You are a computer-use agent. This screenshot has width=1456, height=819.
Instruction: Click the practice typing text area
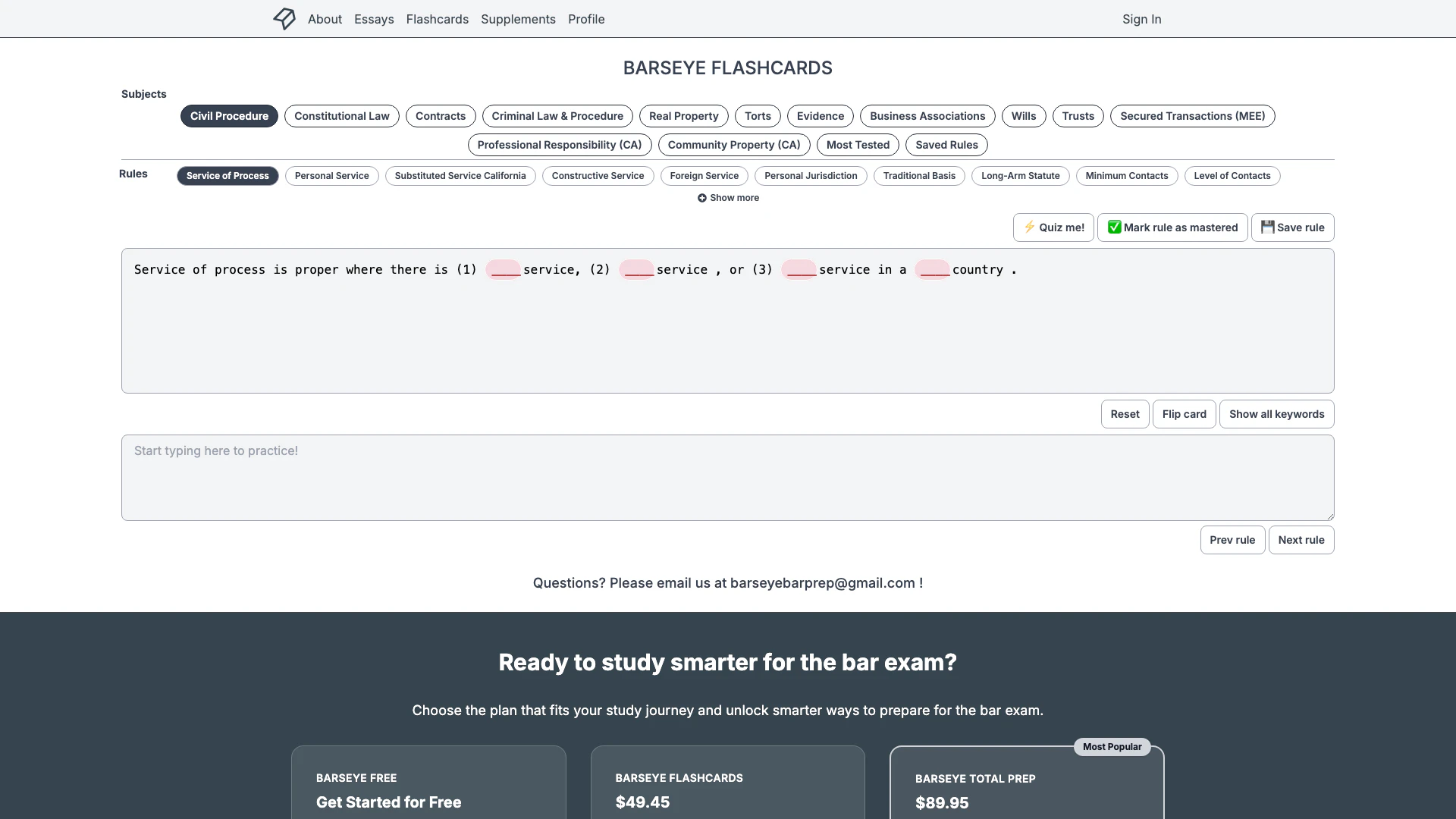[726, 478]
